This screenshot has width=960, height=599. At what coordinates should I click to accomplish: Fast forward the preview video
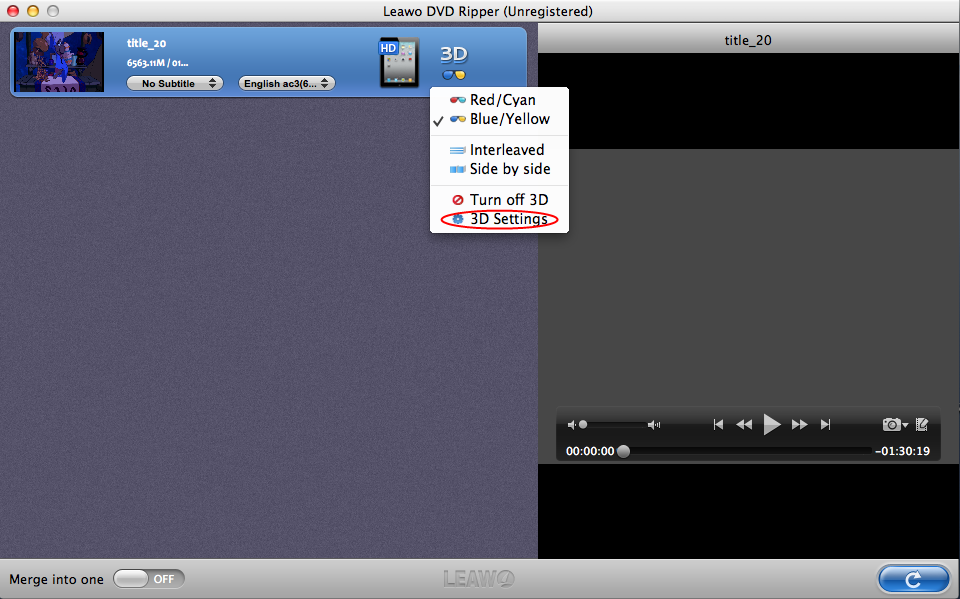click(x=800, y=424)
